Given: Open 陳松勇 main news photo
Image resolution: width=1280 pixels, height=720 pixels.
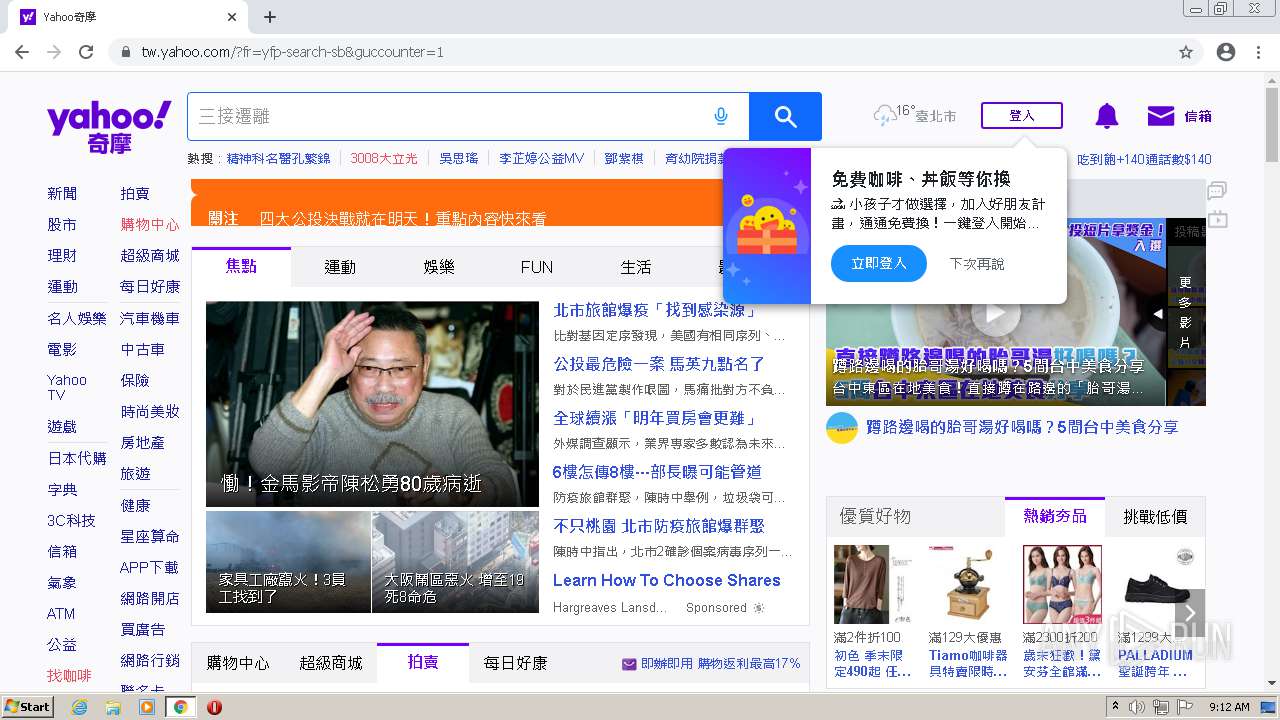Looking at the screenshot, I should click(x=372, y=404).
